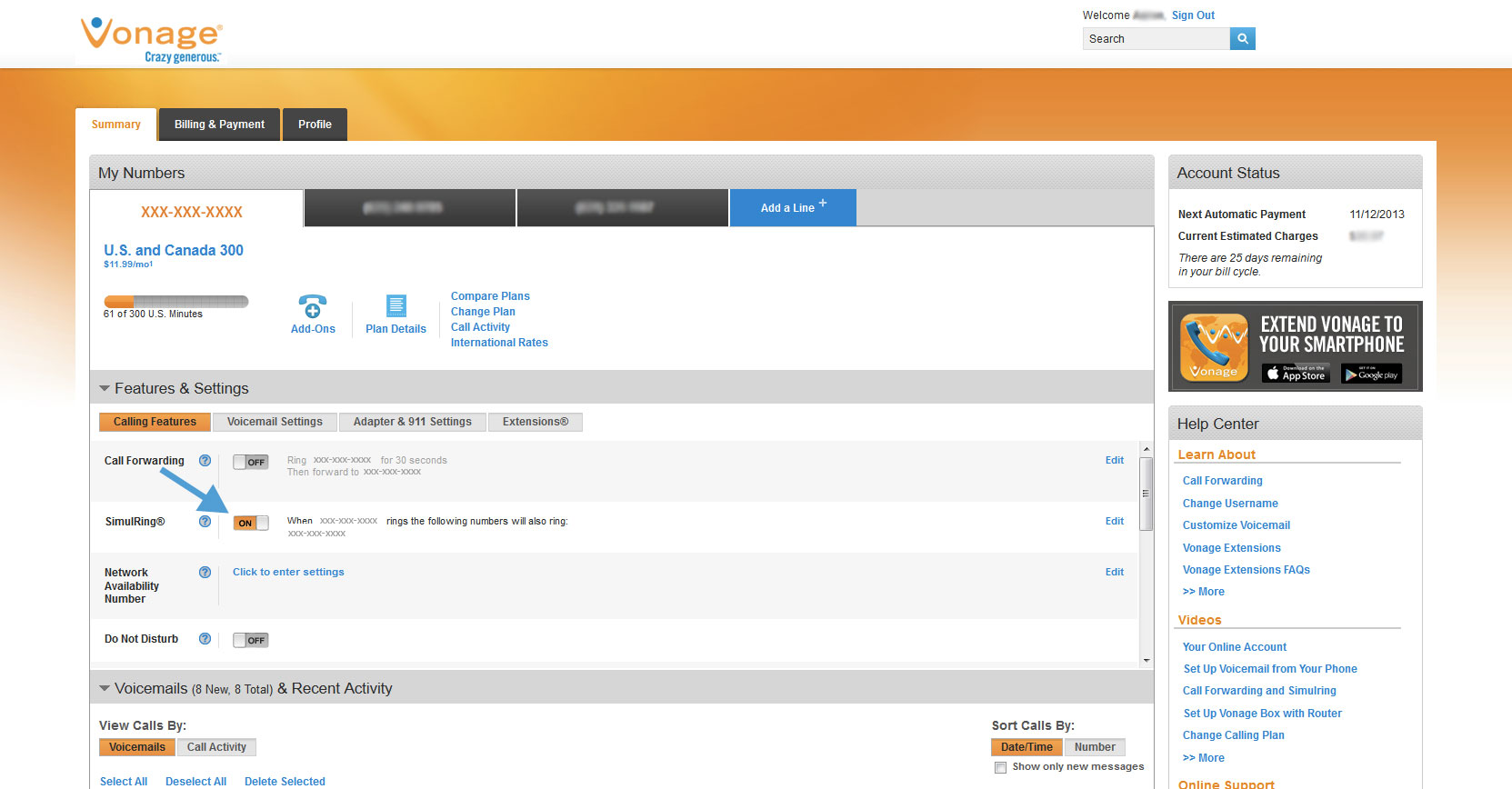
Task: Toggle Call Forwarding switch on
Action: (x=251, y=462)
